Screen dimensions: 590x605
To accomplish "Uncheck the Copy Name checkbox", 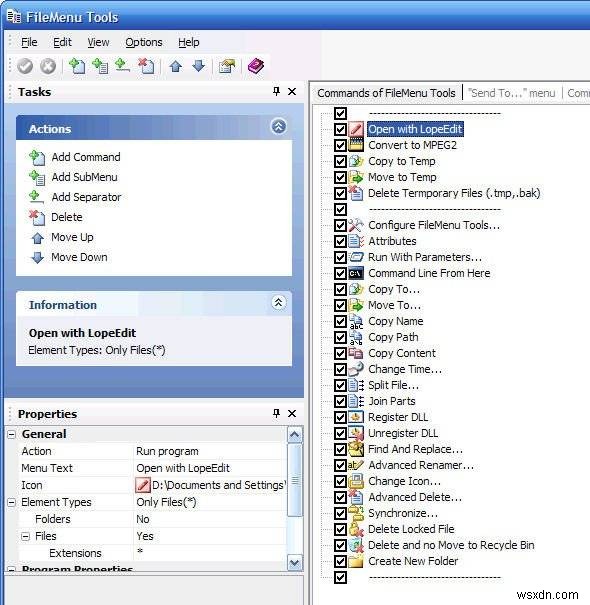I will 340,321.
